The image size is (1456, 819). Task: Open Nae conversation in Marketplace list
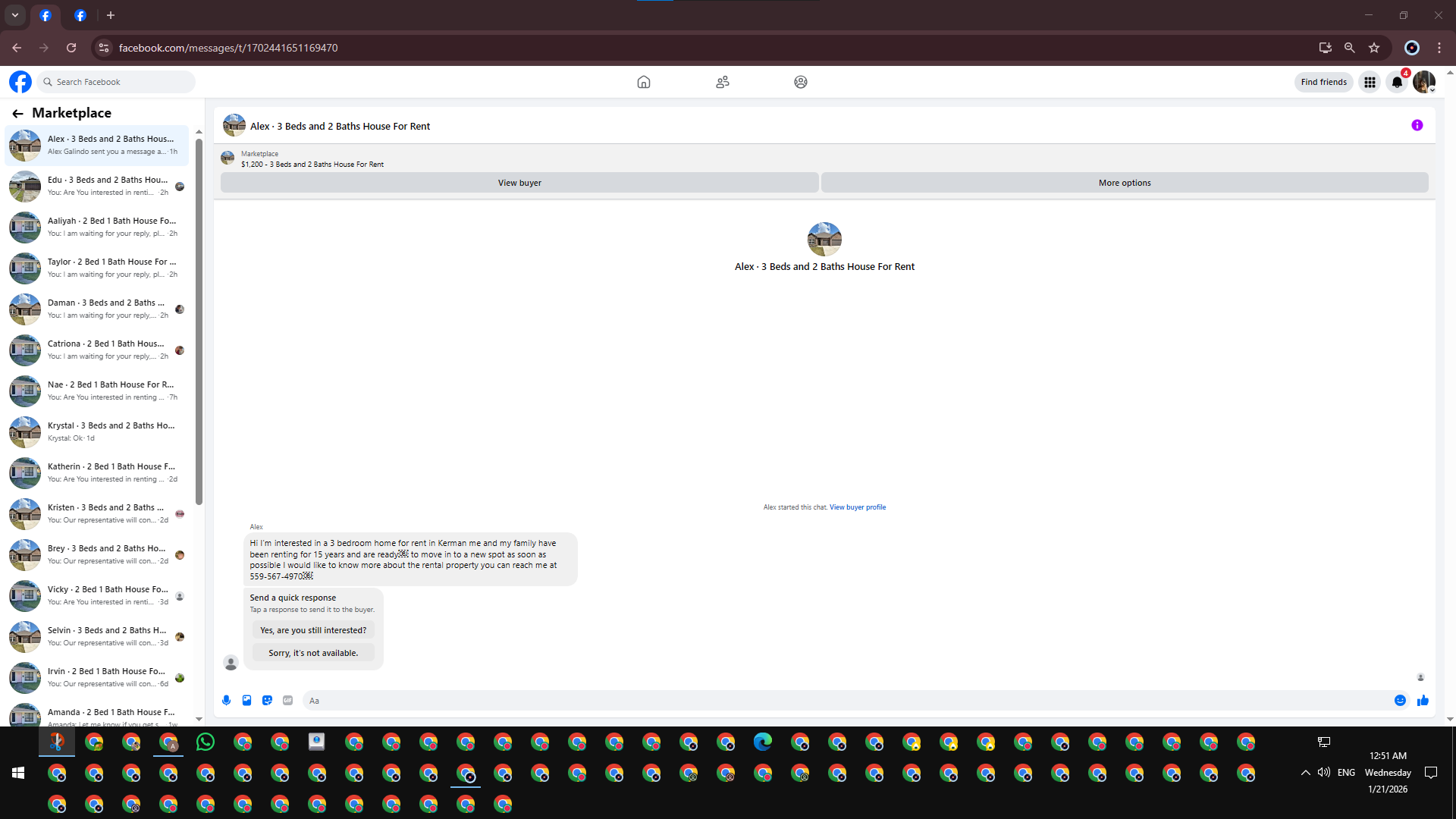97,391
